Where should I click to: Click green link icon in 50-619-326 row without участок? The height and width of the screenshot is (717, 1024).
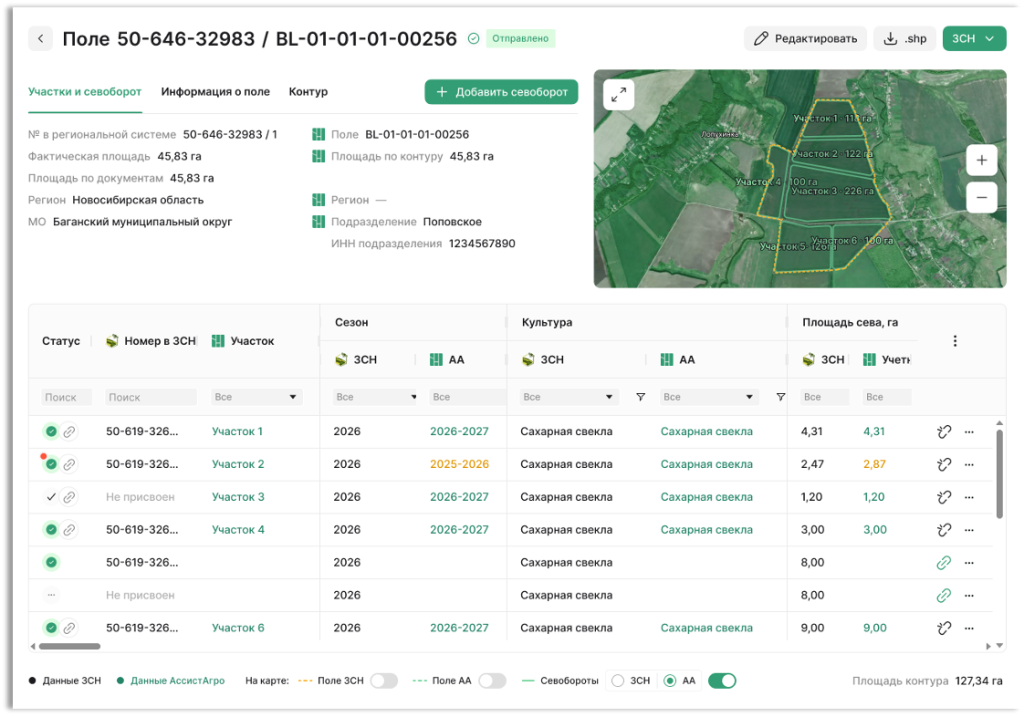(944, 562)
